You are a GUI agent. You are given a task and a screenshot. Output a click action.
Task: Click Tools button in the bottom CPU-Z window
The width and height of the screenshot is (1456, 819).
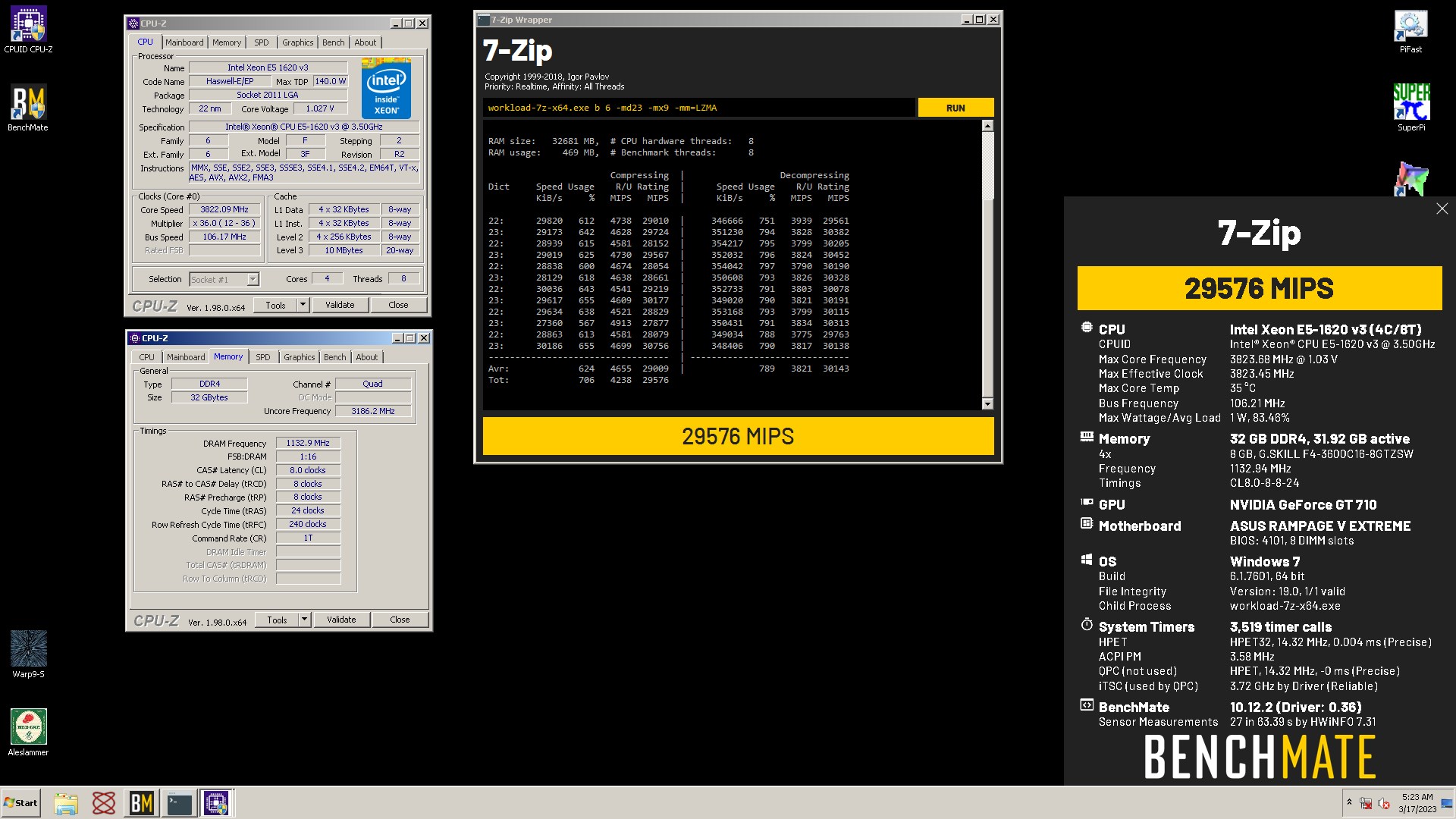(277, 620)
